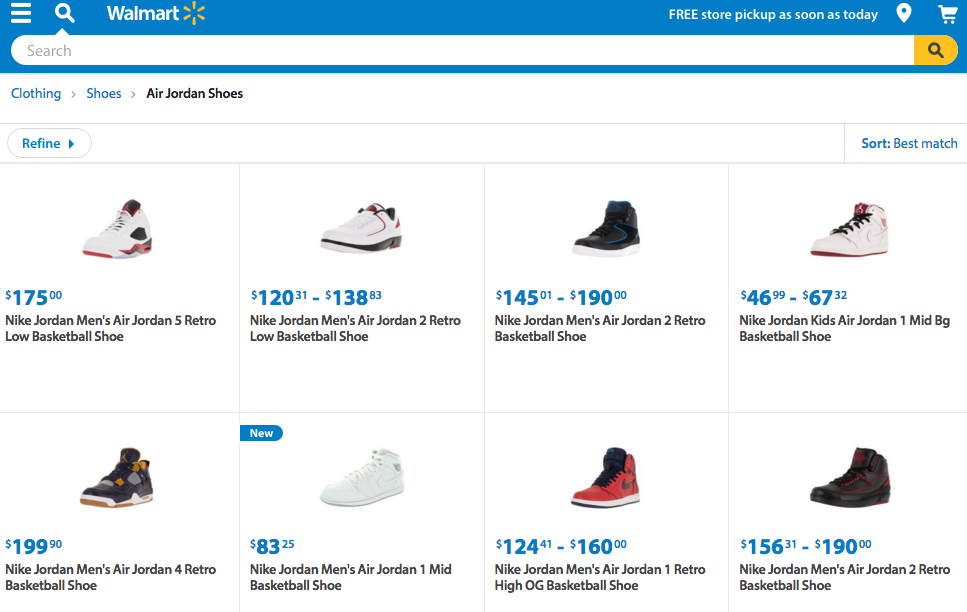Open the red Air Jordan 1 Retro High image
Viewport: 967px width, 612px height.
coord(606,477)
